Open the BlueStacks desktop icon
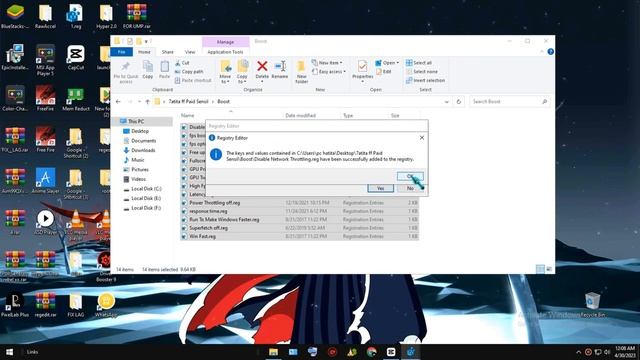Viewport: 640px width, 360px height. click(x=15, y=16)
